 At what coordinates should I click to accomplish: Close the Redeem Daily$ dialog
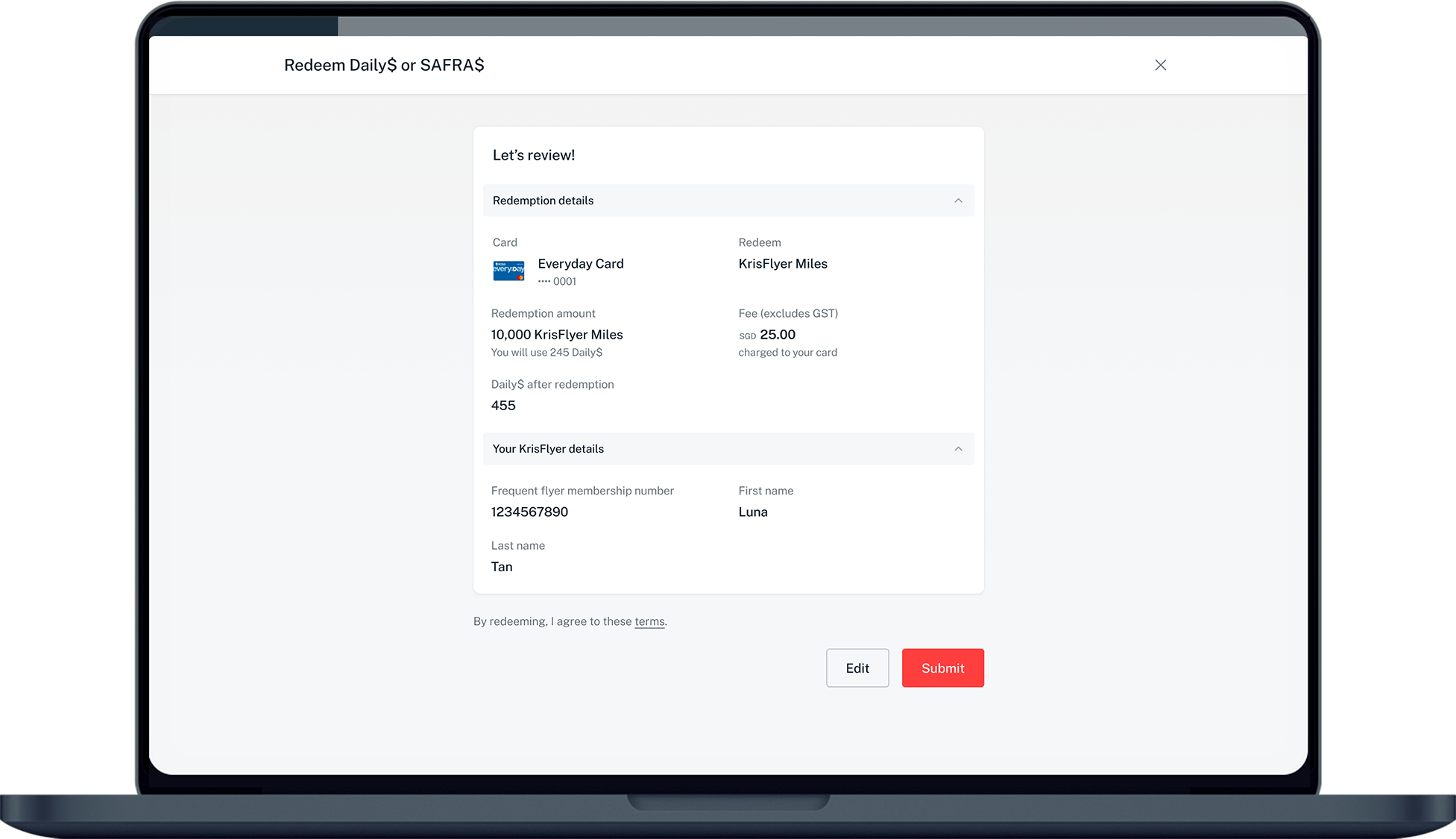(1160, 65)
